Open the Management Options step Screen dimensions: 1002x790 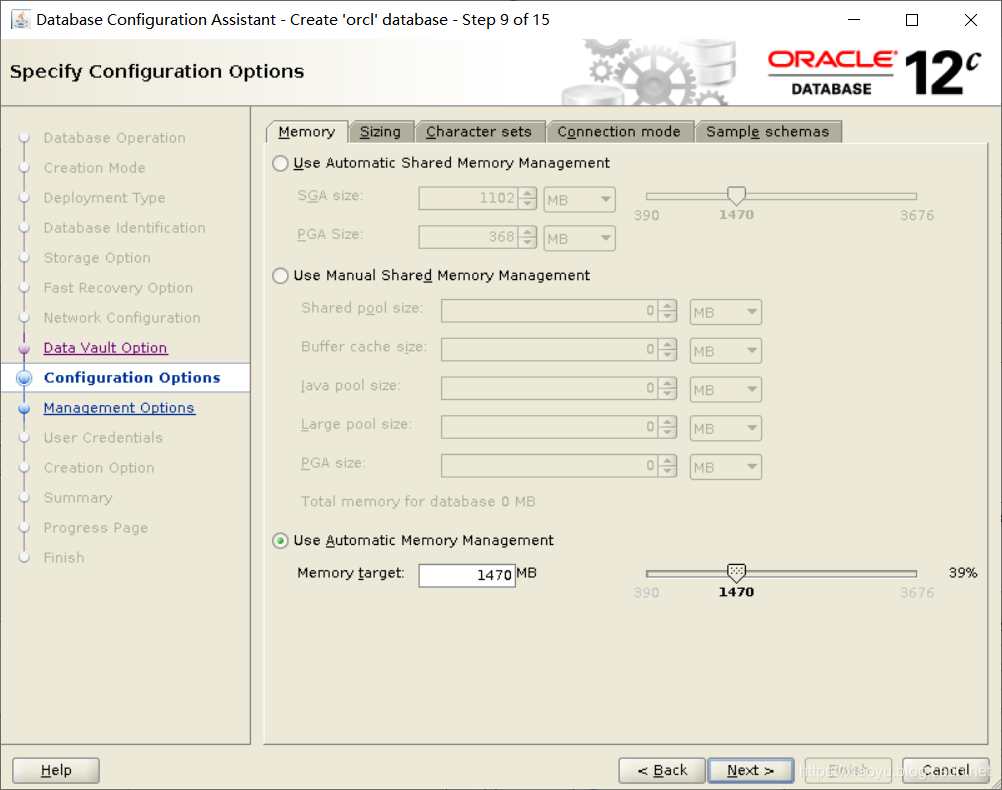[x=119, y=408]
